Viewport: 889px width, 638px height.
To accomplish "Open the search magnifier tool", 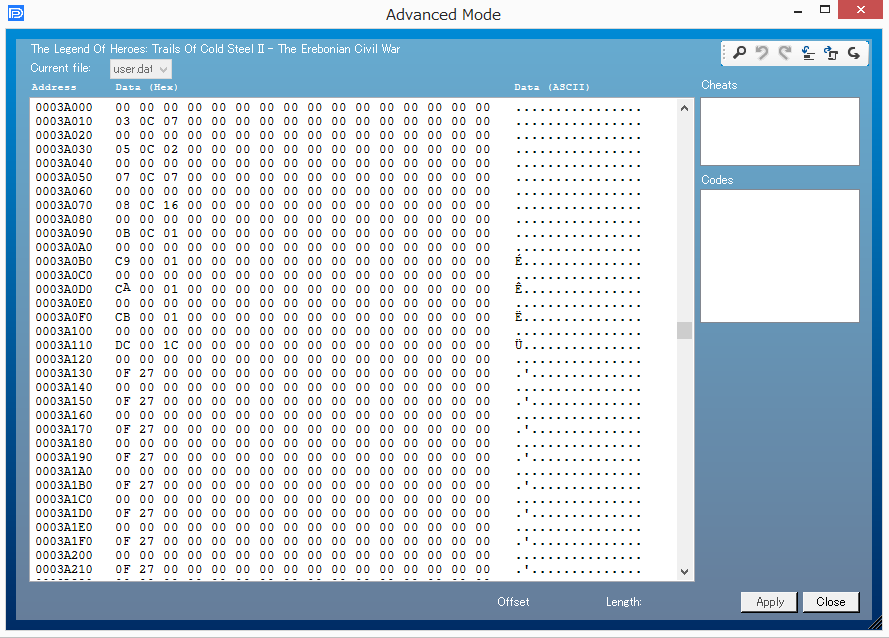I will coord(739,53).
